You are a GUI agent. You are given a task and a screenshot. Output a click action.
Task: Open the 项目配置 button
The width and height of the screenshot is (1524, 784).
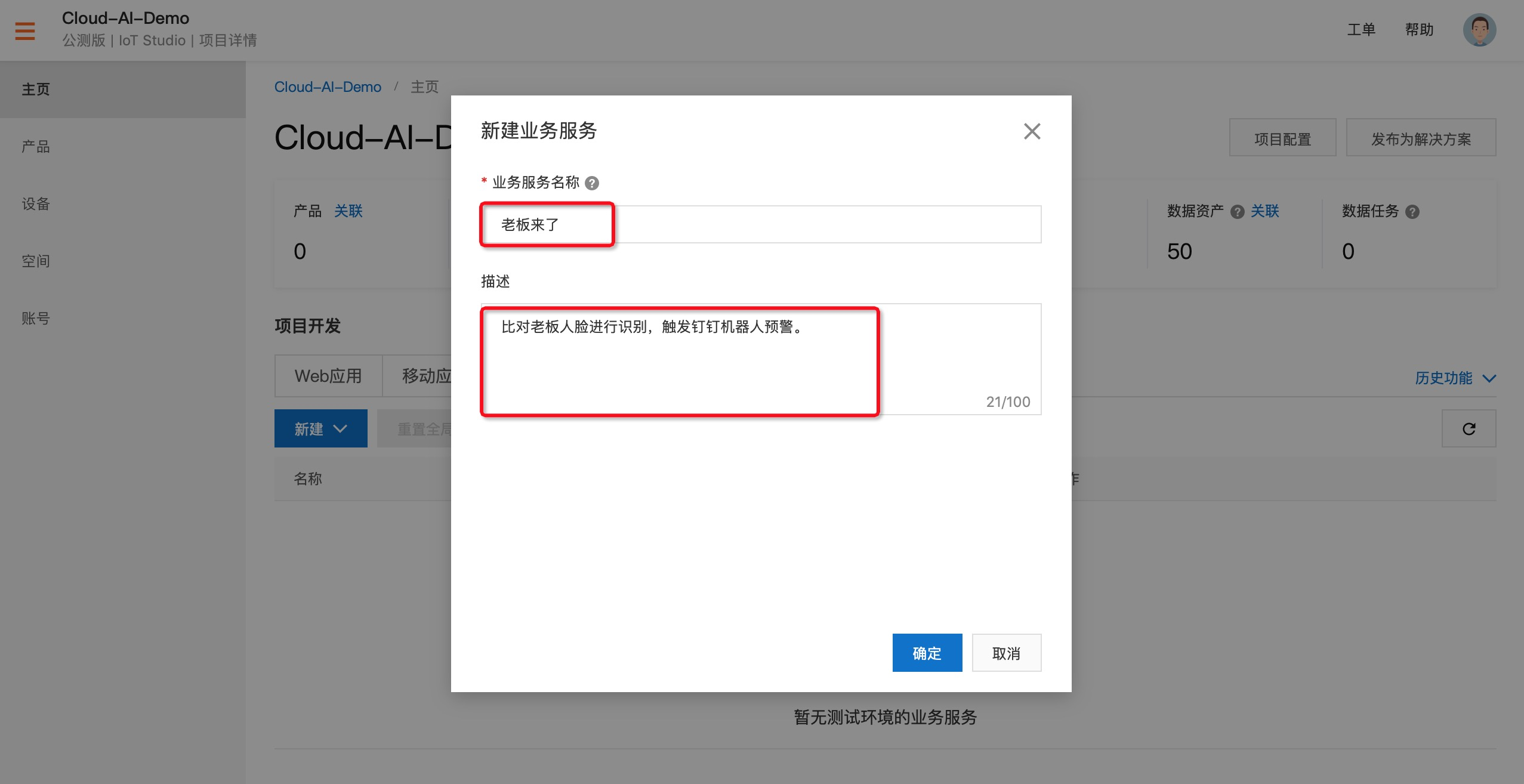click(x=1282, y=138)
